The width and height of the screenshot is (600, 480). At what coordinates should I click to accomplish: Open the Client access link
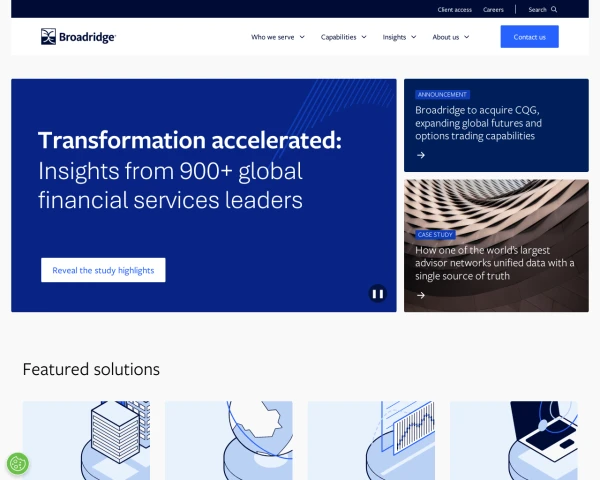pyautogui.click(x=455, y=10)
